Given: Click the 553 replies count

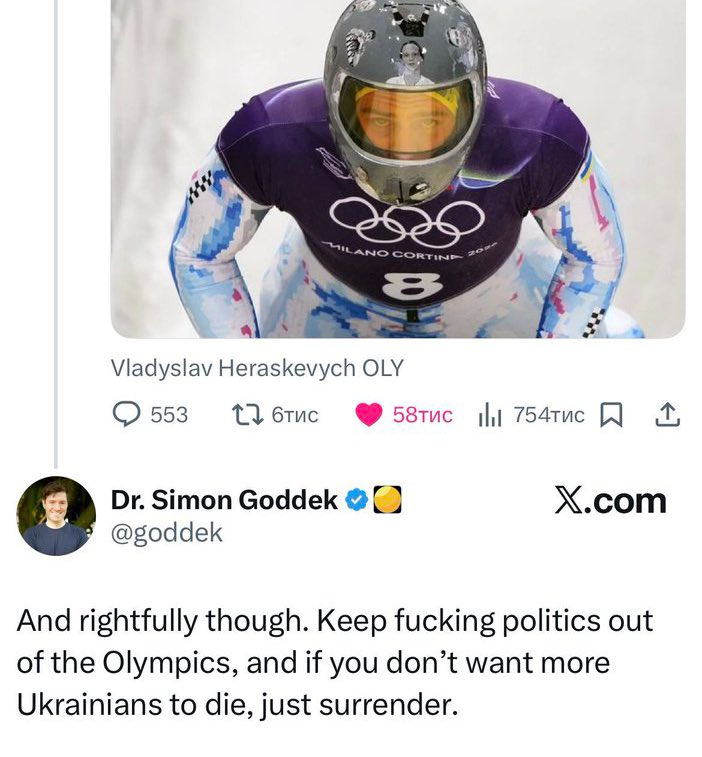Looking at the screenshot, I should coord(168,414).
